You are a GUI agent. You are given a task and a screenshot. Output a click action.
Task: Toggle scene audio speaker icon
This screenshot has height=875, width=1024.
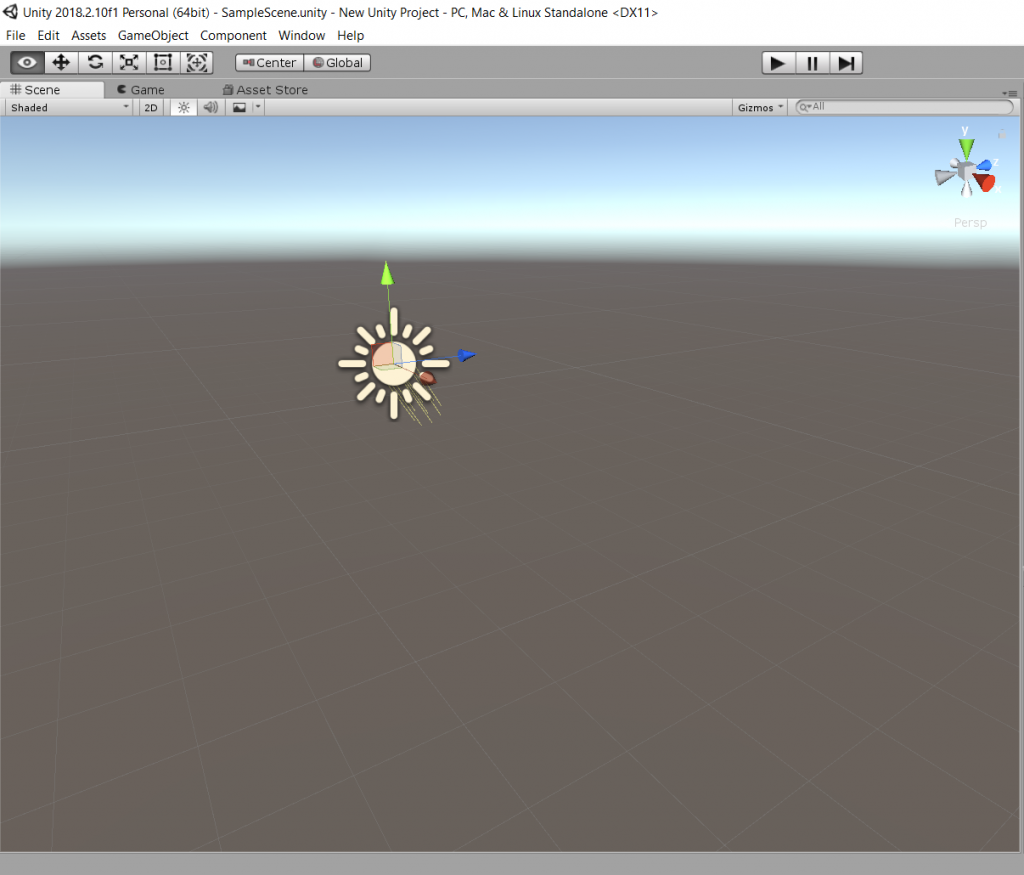point(211,108)
